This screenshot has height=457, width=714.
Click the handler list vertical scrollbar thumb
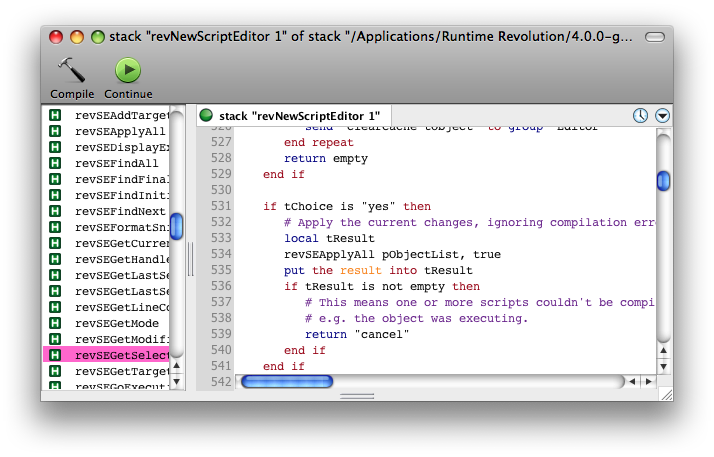[177, 226]
